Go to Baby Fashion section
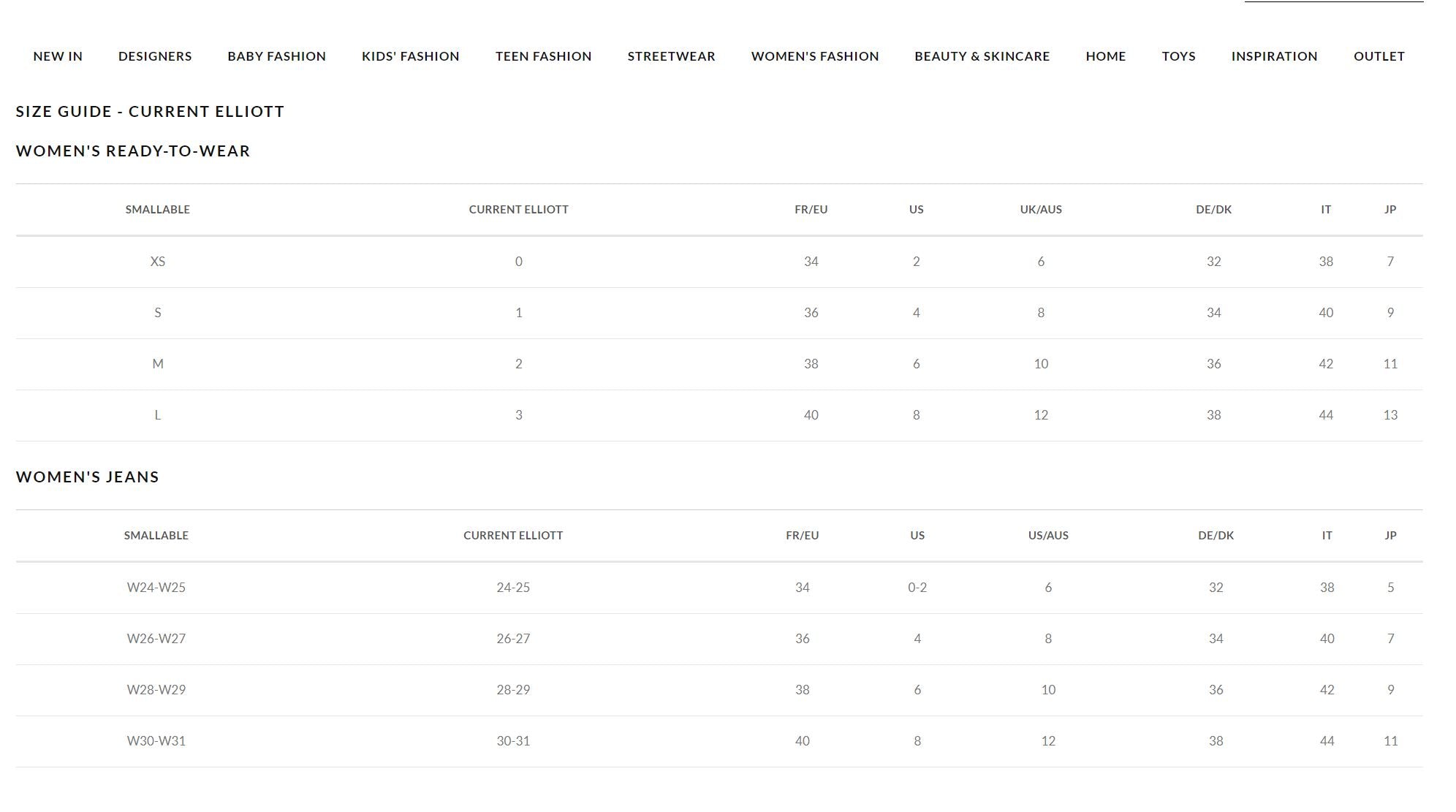 (276, 56)
